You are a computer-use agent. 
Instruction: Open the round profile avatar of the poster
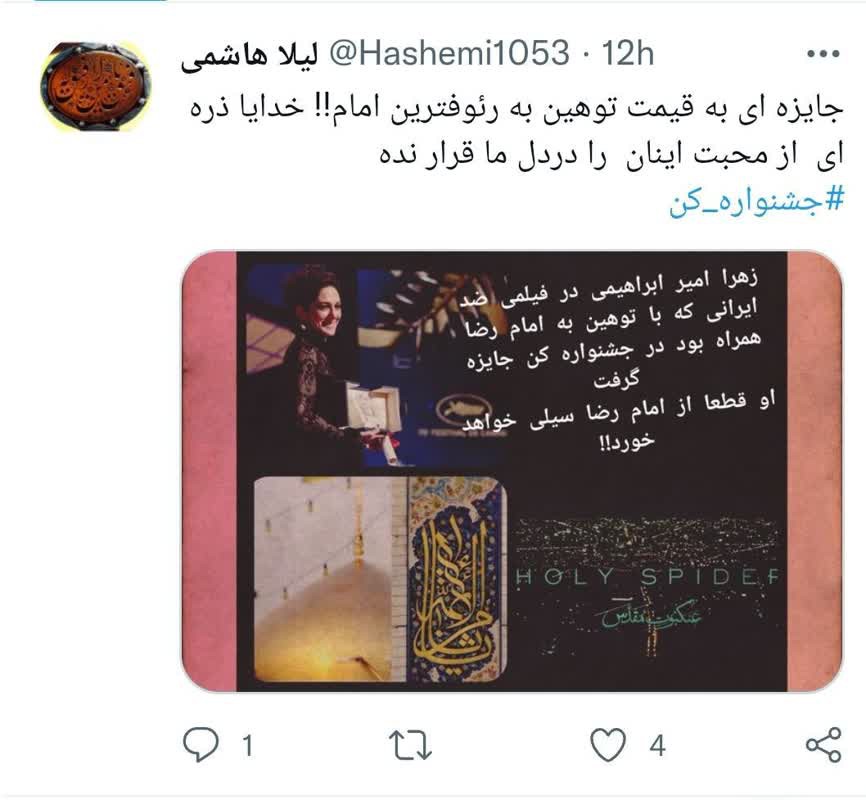tap(96, 87)
